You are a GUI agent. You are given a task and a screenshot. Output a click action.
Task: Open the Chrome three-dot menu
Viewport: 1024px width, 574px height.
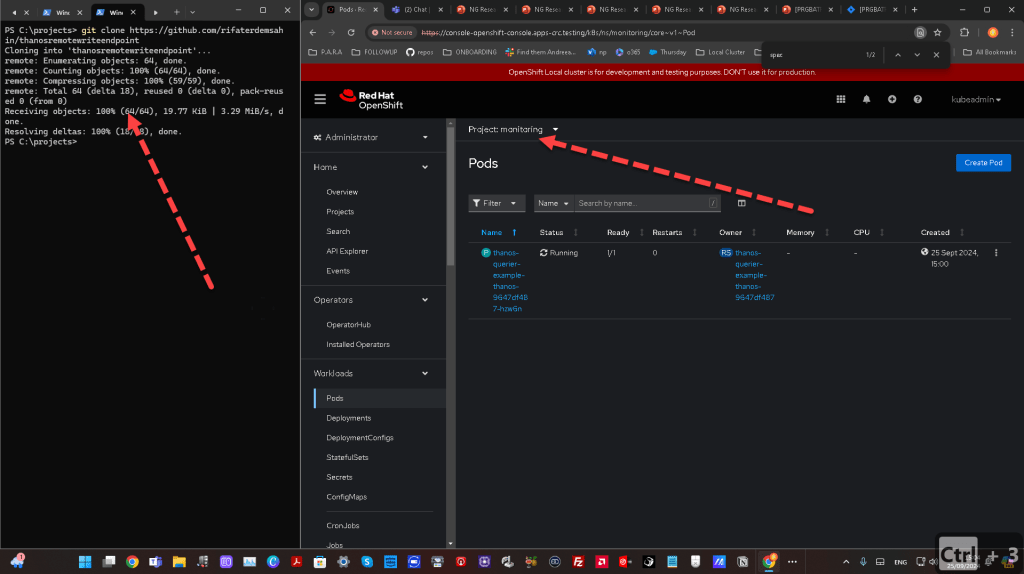[x=1012, y=32]
